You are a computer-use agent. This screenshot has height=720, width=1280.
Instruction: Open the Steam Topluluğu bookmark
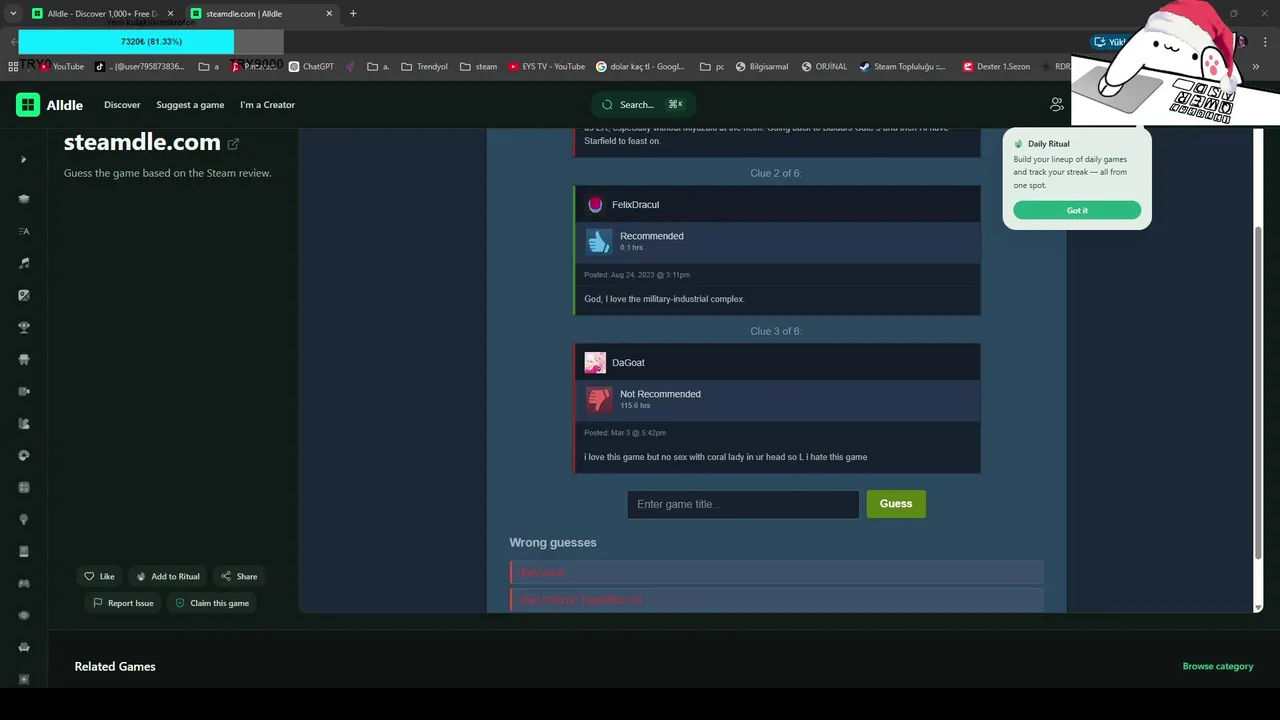902,67
